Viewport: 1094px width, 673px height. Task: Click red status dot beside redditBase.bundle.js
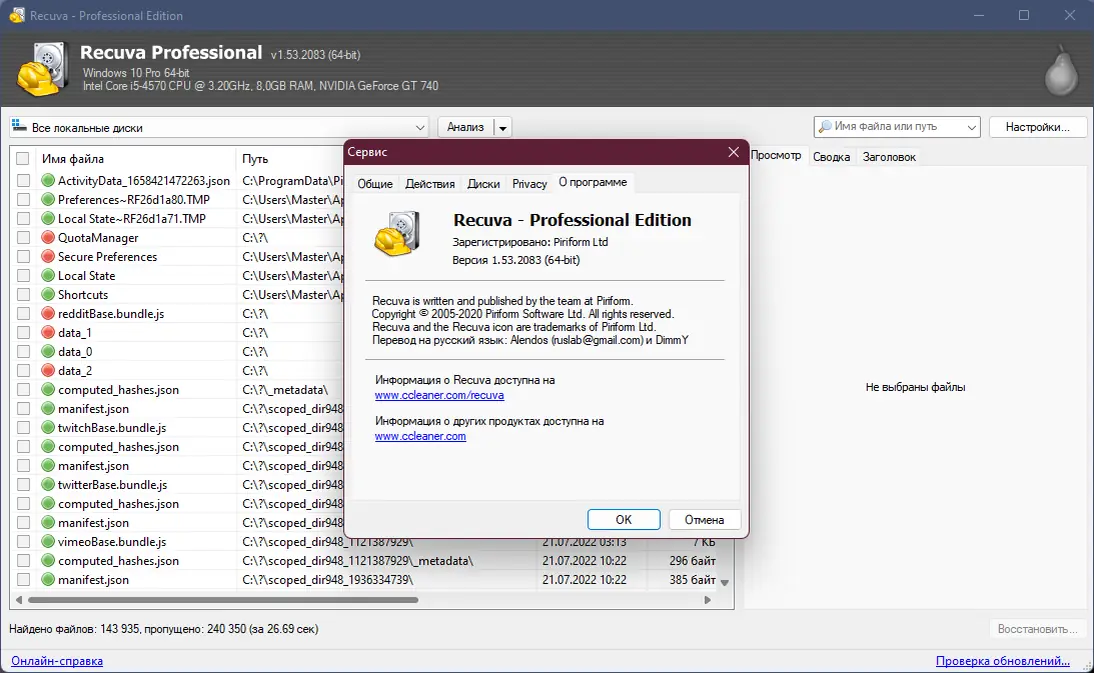tap(47, 314)
